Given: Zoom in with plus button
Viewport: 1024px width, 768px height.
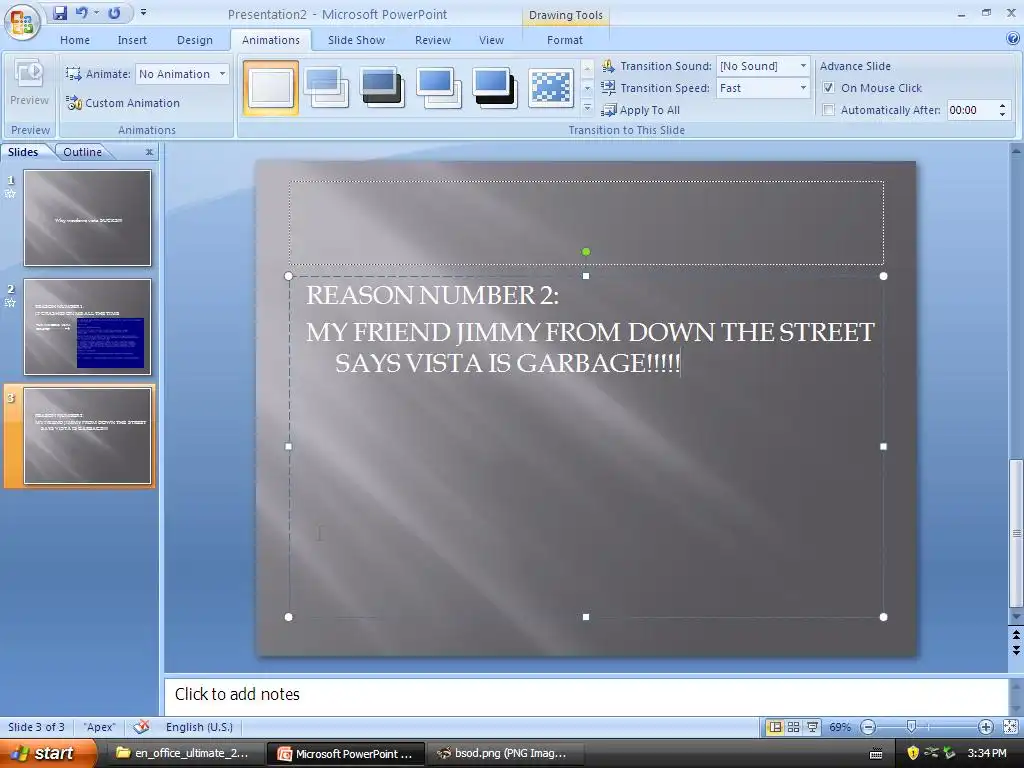Looking at the screenshot, I should tap(985, 727).
